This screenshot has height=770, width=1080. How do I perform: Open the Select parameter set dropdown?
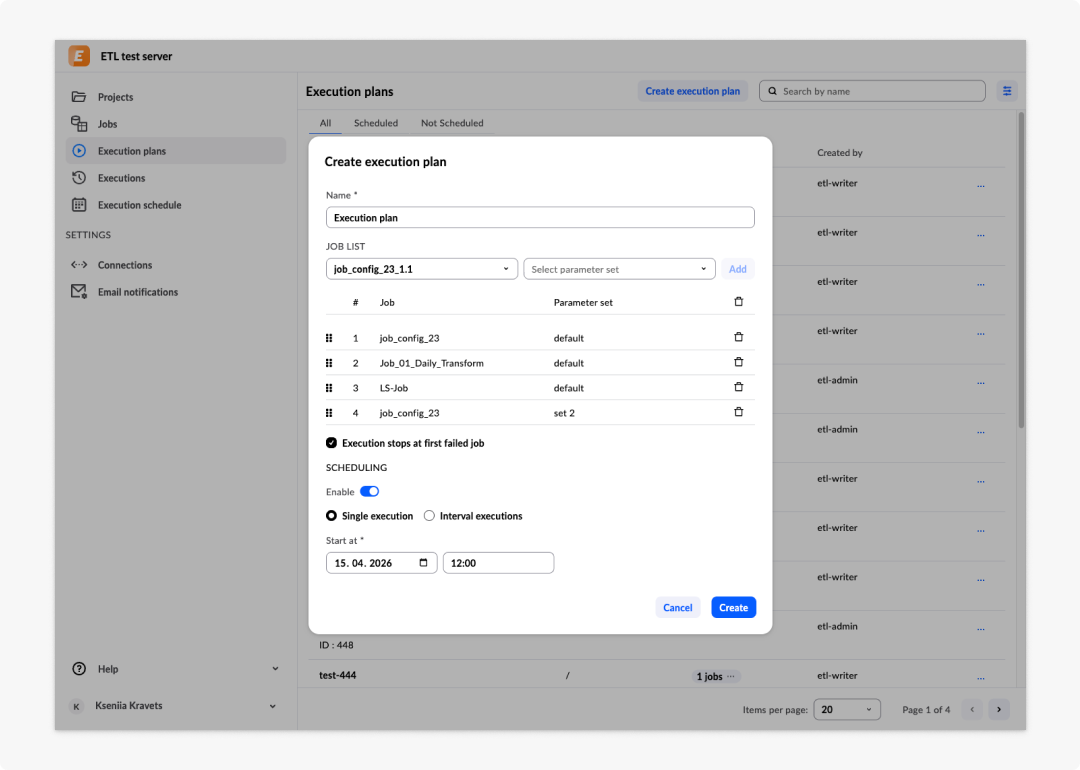[x=619, y=269]
